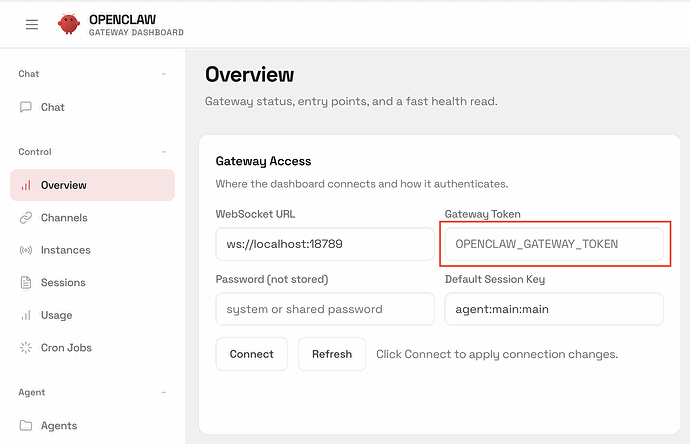The image size is (690, 444).
Task: Click the Instances broadcast icon
Action: [26, 250]
